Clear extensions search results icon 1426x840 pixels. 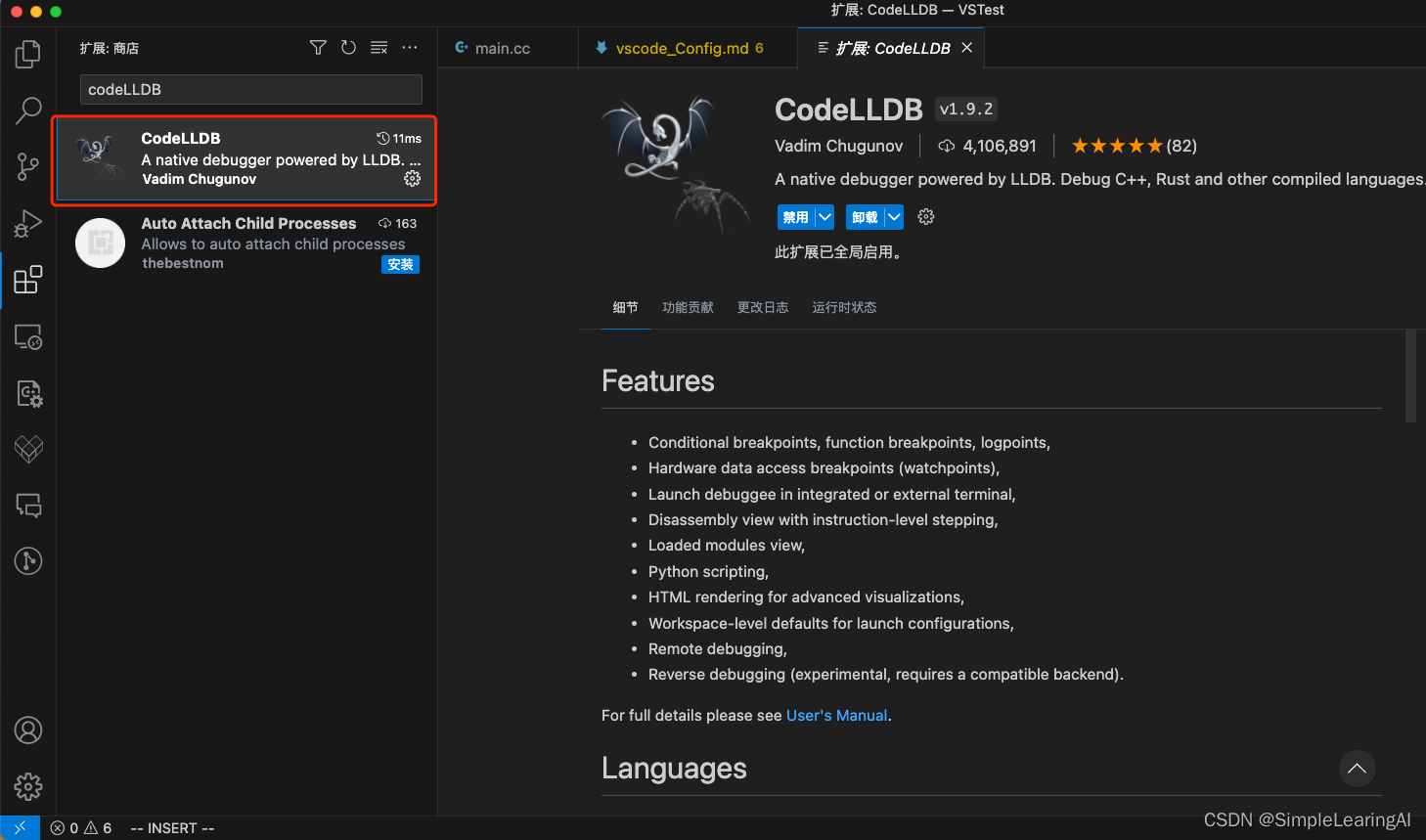[379, 48]
